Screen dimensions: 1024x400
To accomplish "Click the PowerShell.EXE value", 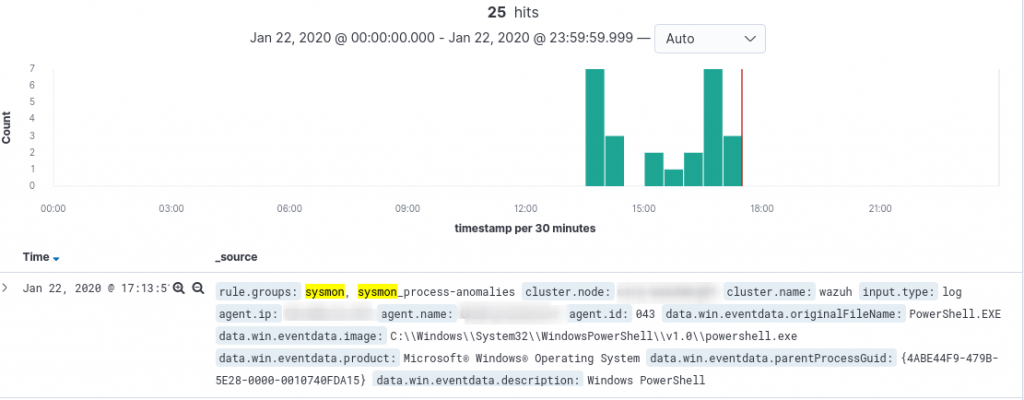I will click(x=955, y=314).
